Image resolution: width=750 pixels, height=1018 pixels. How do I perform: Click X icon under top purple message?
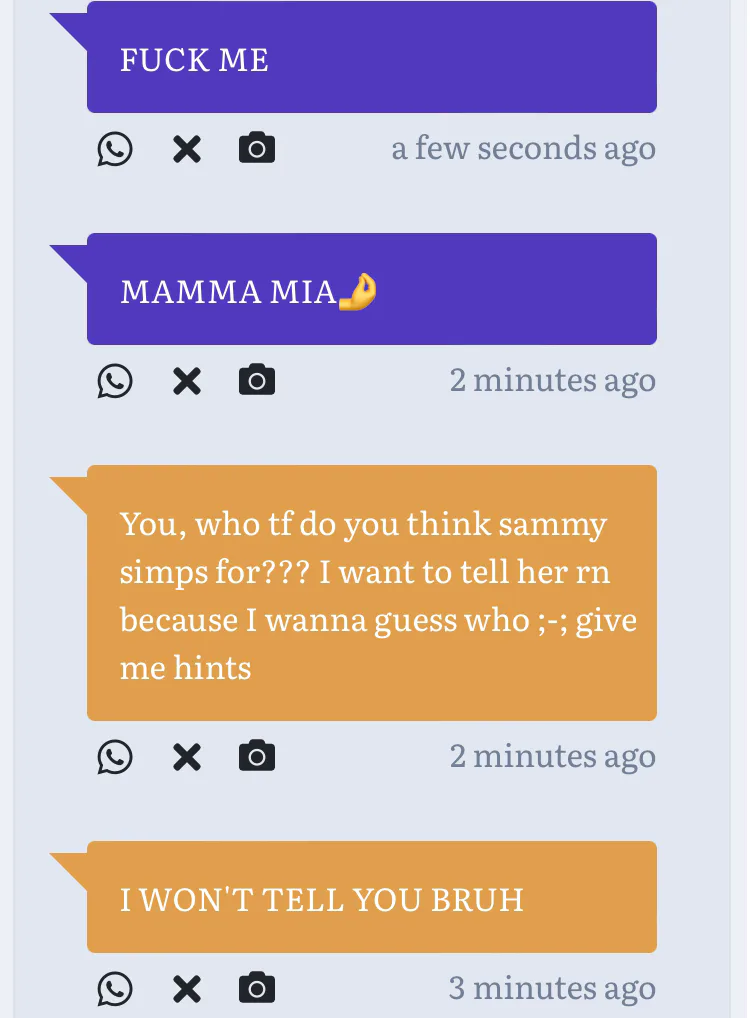[x=186, y=150]
